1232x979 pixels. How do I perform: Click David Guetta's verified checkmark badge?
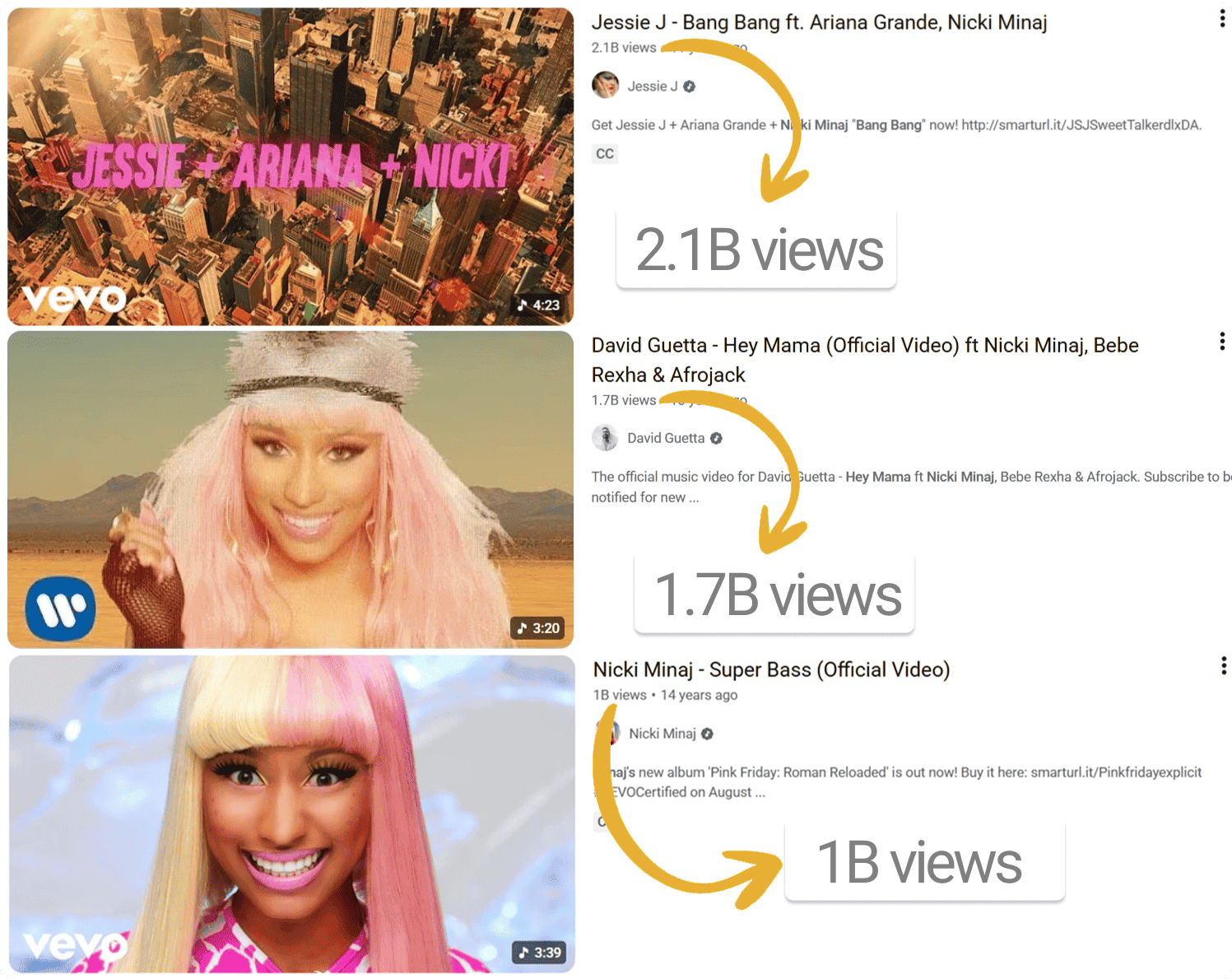click(717, 438)
